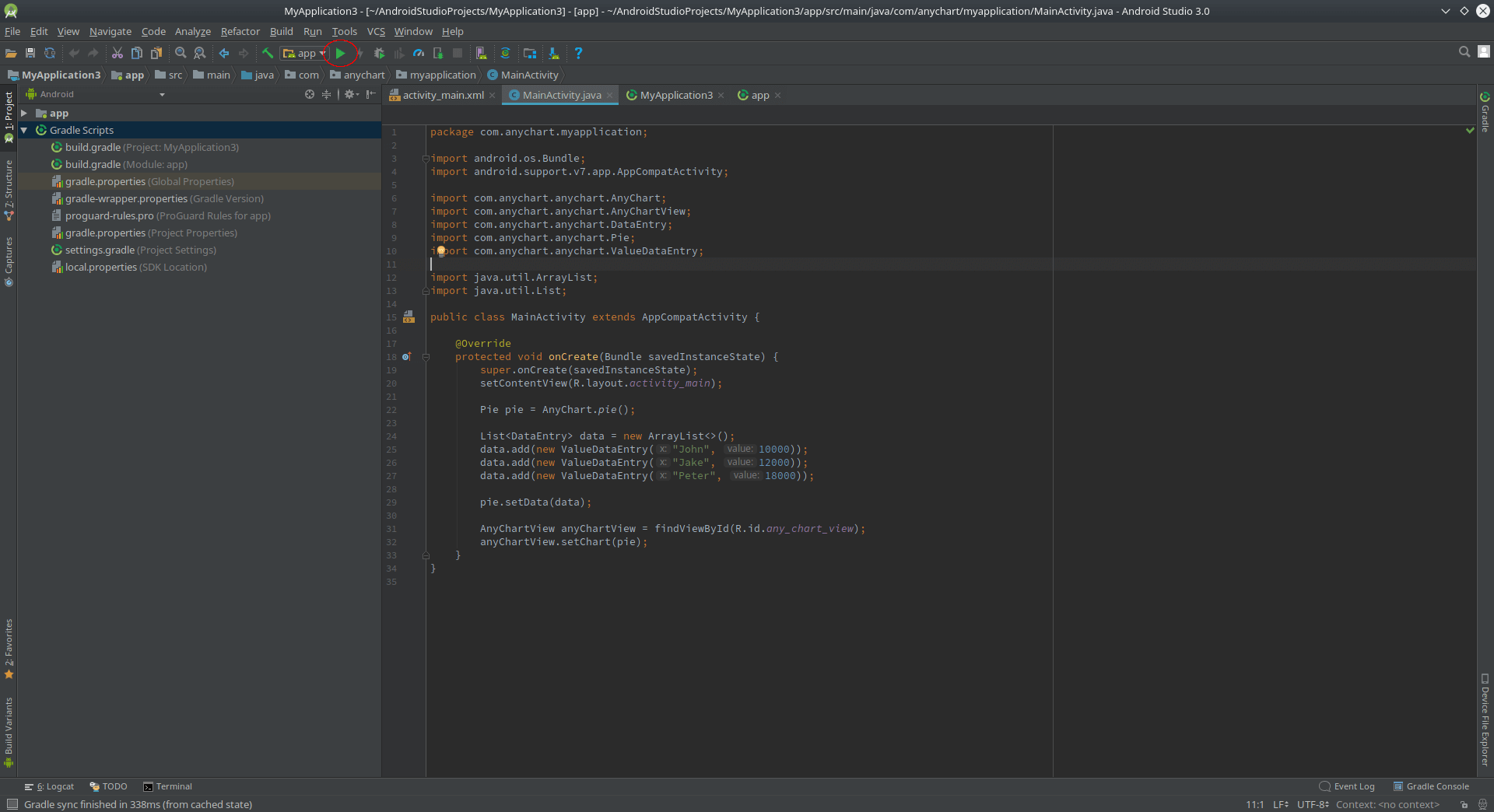This screenshot has height=812, width=1494.
Task: Open the Refactor menu
Action: [x=240, y=31]
